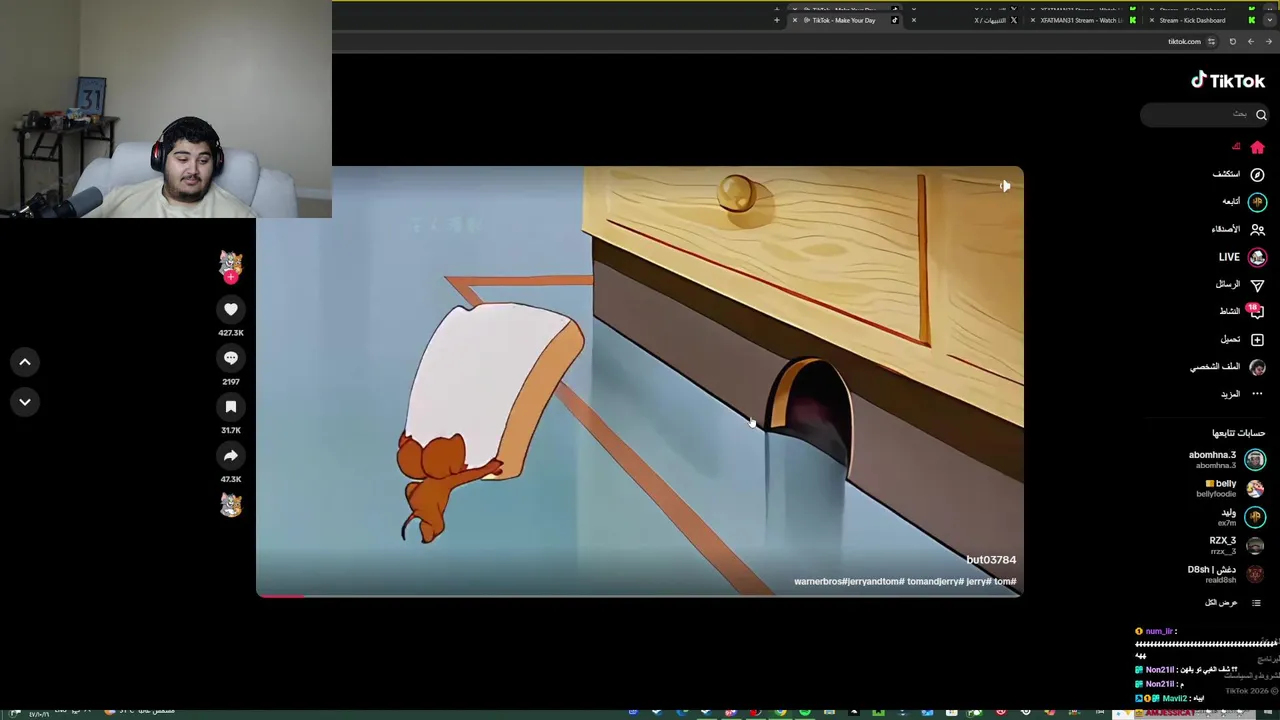The width and height of the screenshot is (1280, 720).
Task: Open comments via the speech bubble icon
Action: point(231,358)
